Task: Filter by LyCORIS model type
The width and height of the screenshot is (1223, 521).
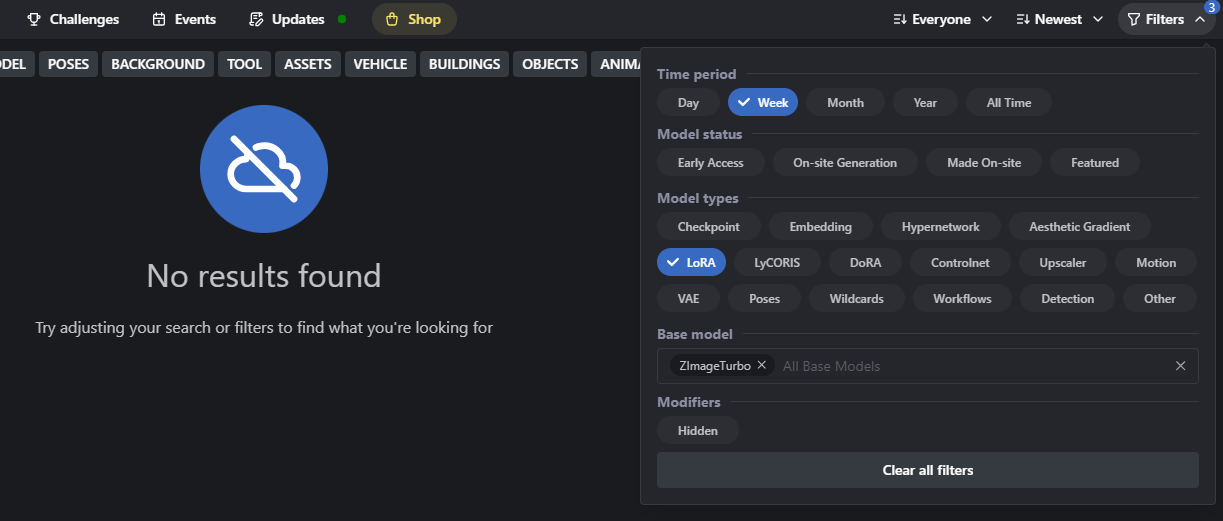Action: [x=777, y=262]
